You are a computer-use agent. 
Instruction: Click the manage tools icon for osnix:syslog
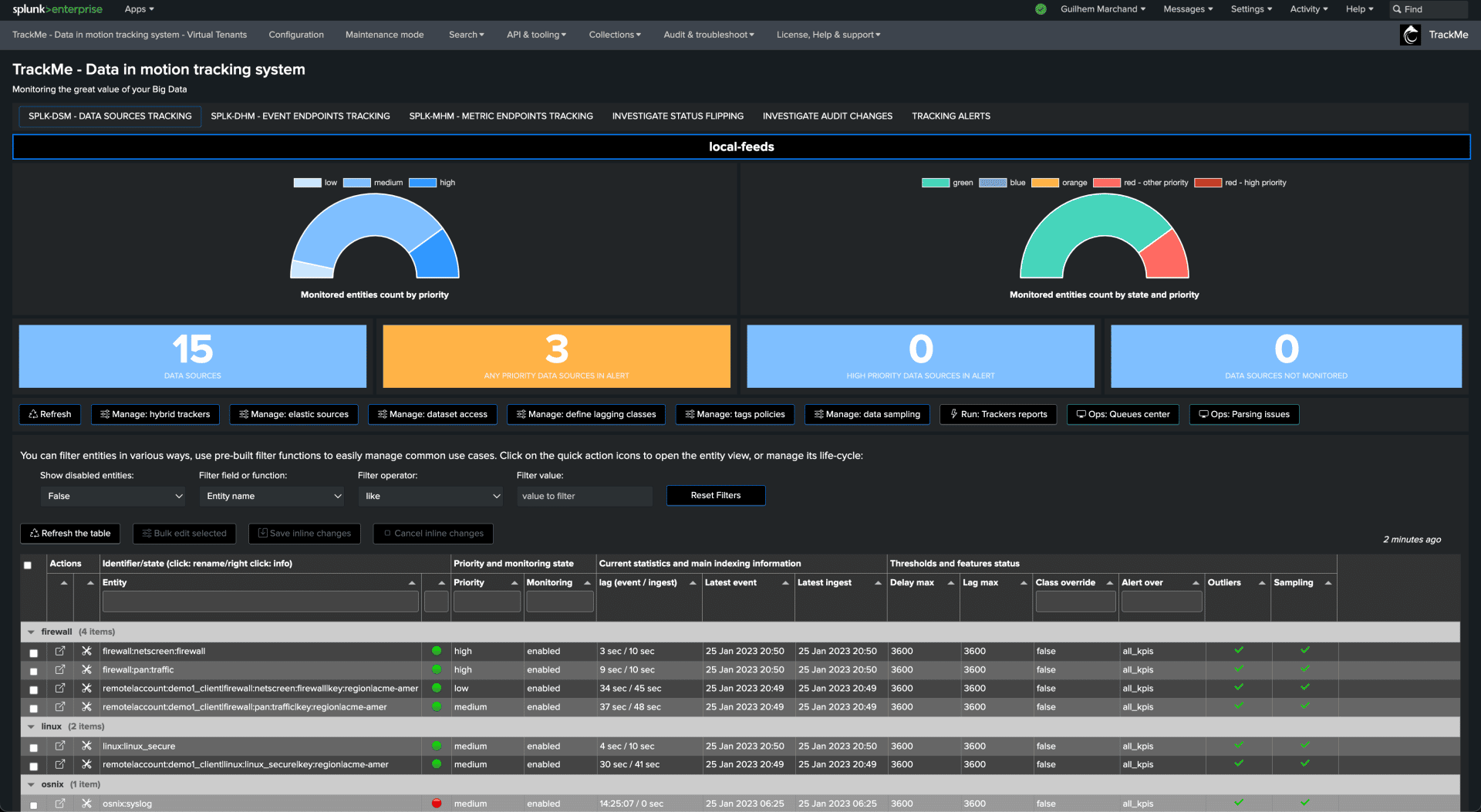tap(86, 804)
